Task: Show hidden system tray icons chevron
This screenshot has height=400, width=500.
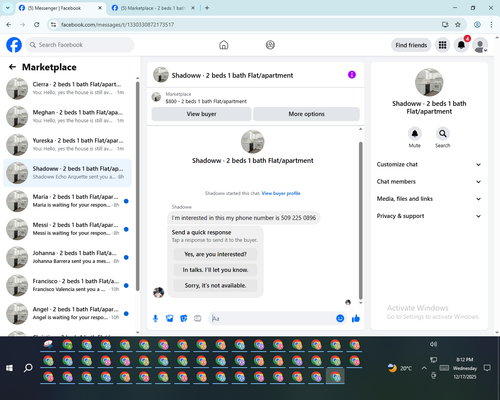Action: (x=424, y=368)
